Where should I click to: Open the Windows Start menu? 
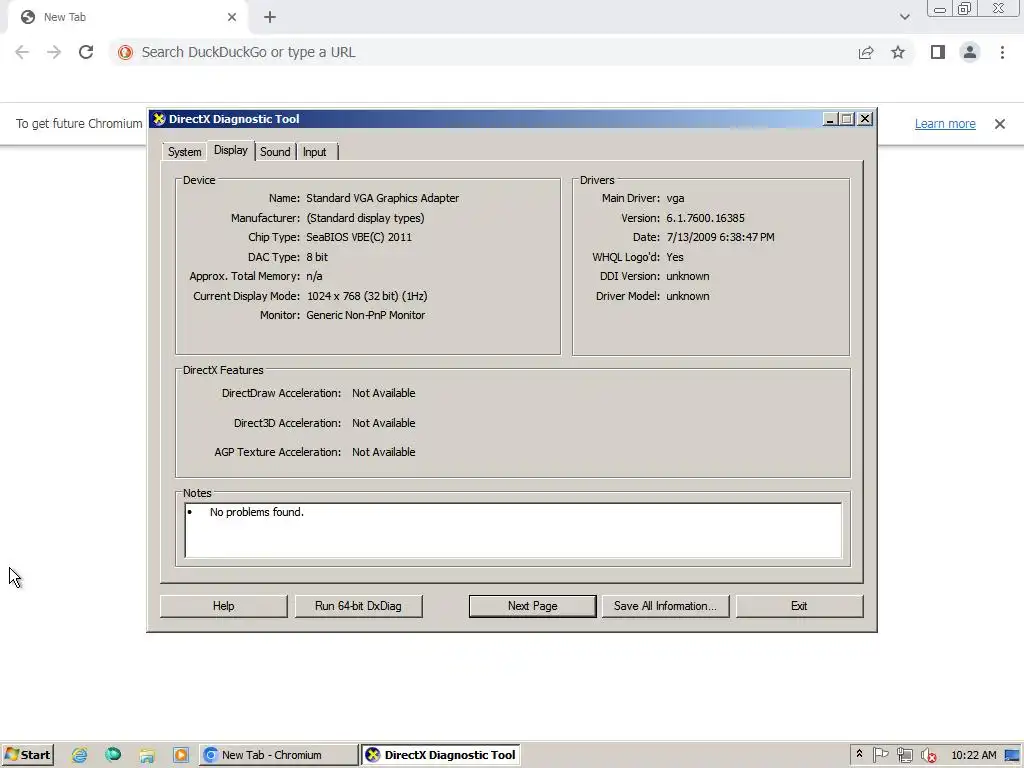[27, 755]
